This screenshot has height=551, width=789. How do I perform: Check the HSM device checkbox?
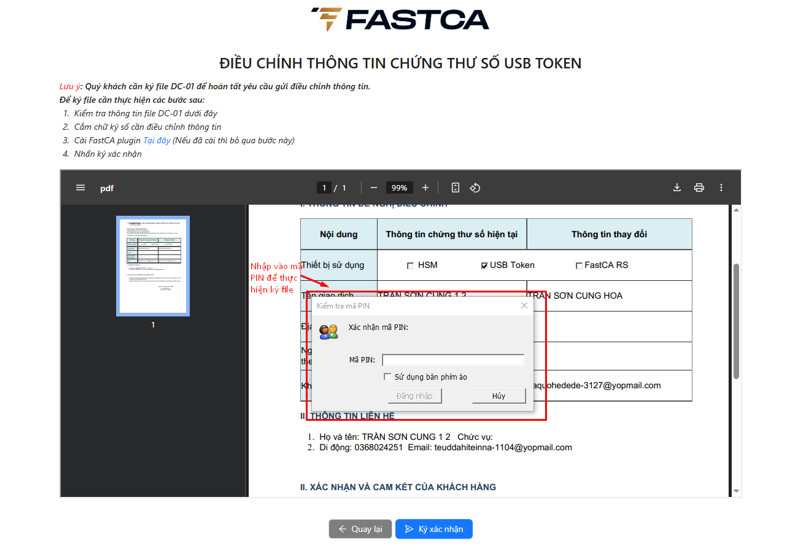tap(410, 266)
